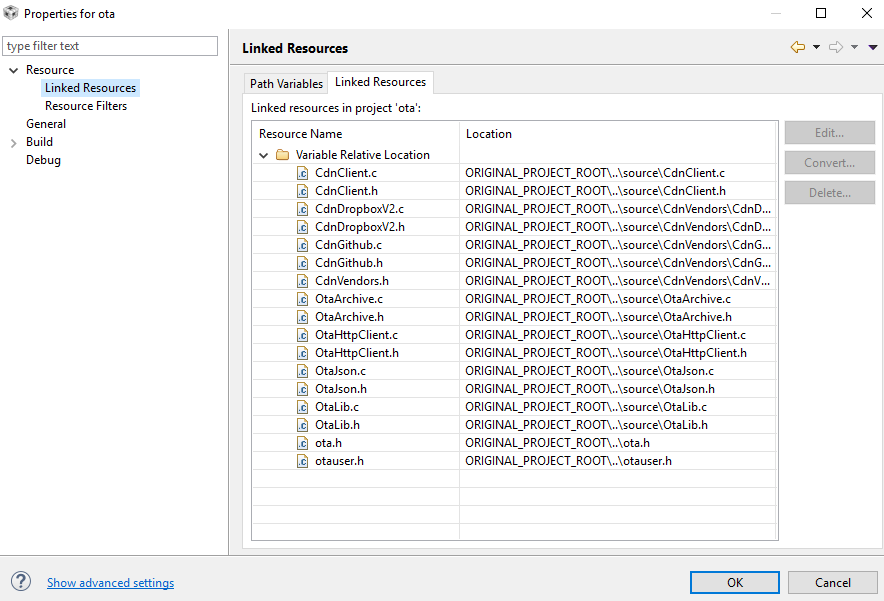The width and height of the screenshot is (884, 601).
Task: Switch to the Path Variables tab
Action: (286, 84)
